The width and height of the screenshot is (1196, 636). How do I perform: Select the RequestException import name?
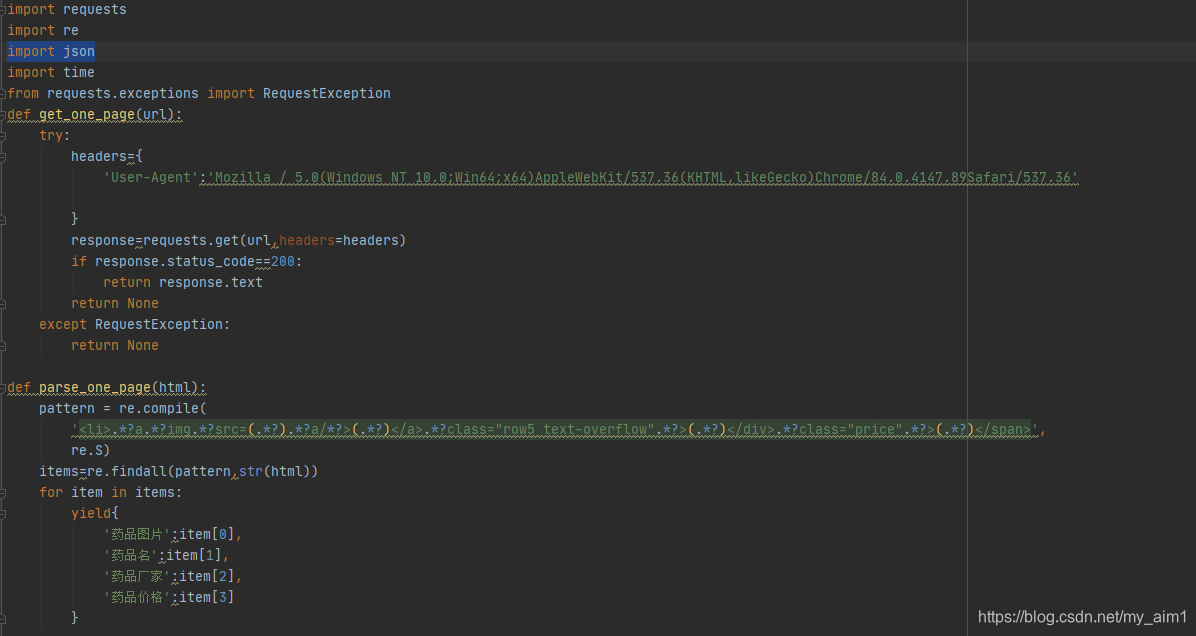(326, 93)
